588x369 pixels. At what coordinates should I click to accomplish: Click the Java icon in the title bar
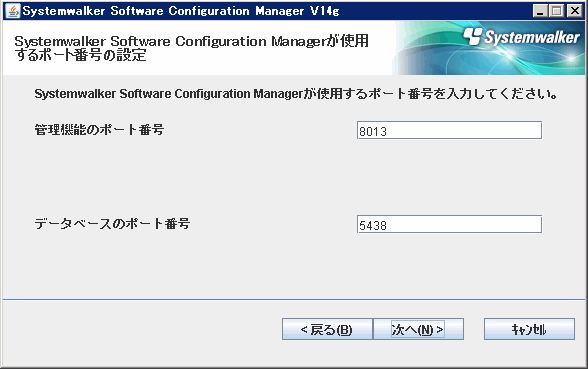(14, 11)
